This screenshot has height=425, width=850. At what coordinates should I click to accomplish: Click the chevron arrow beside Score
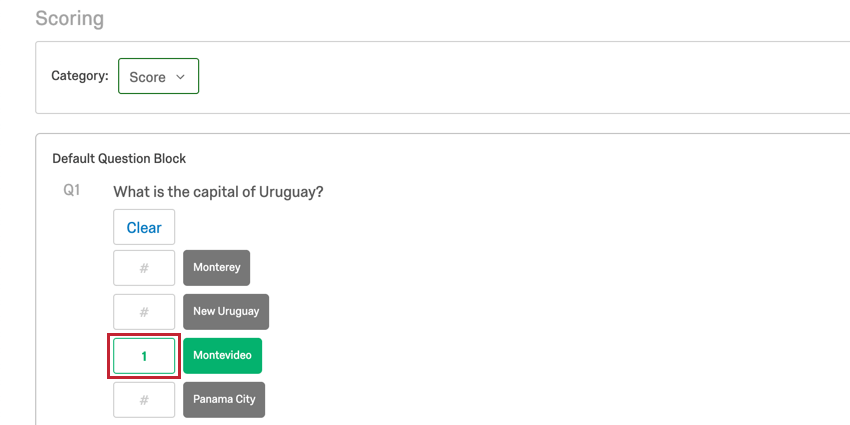tap(180, 77)
